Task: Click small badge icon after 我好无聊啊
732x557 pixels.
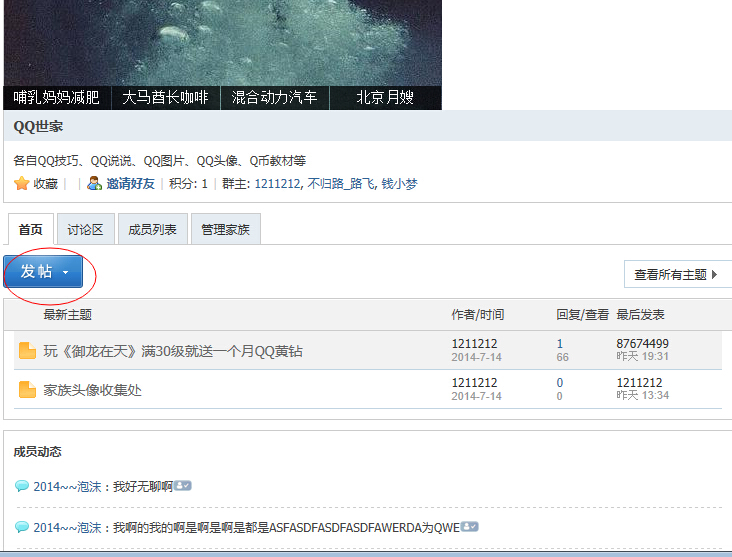Action: point(183,486)
